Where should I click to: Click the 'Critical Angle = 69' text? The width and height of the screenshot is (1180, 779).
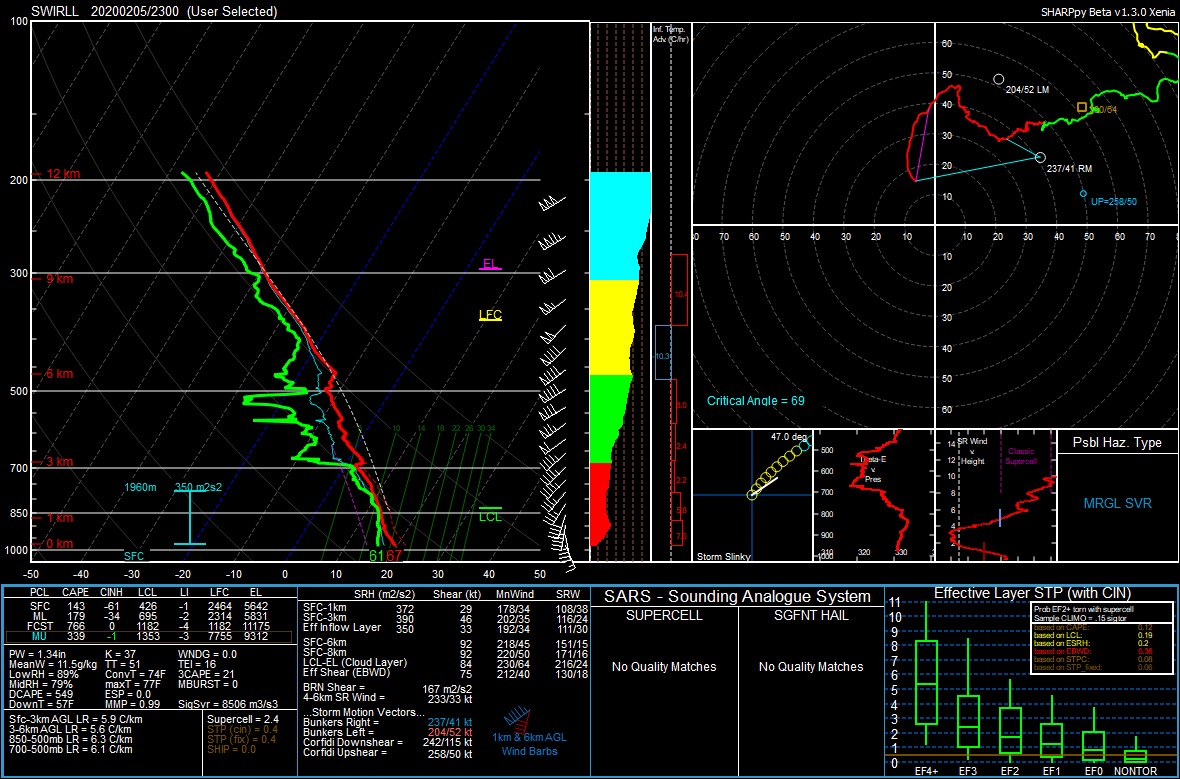coord(756,401)
